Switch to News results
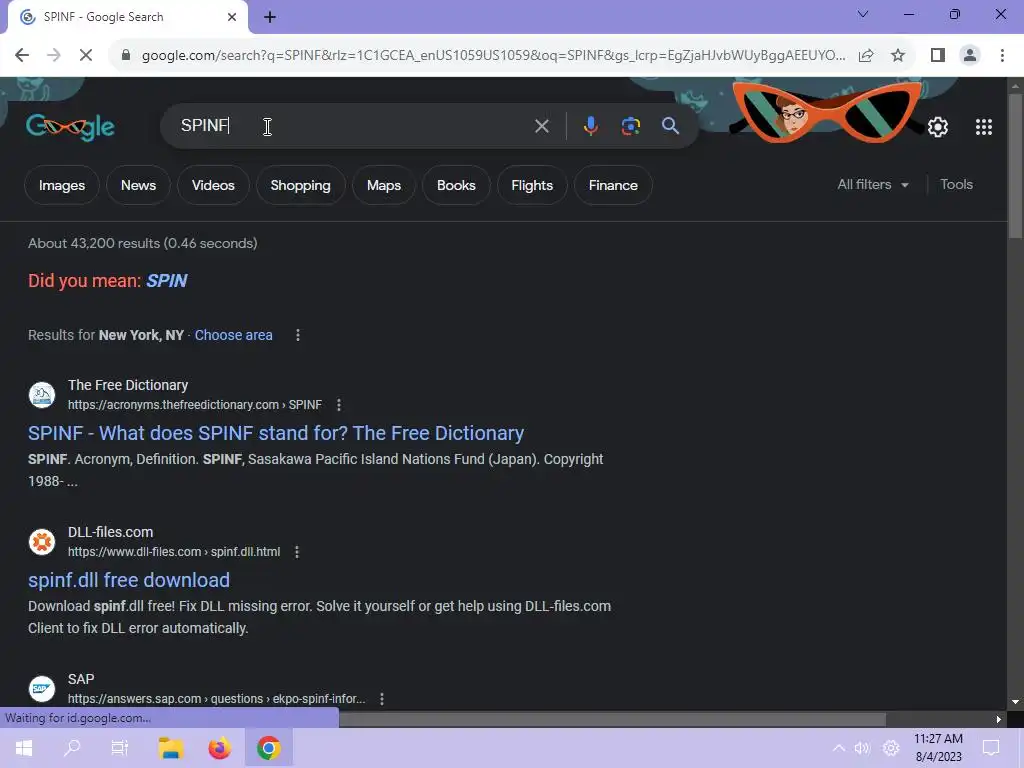Screen dimensions: 1024x768 pos(138,185)
